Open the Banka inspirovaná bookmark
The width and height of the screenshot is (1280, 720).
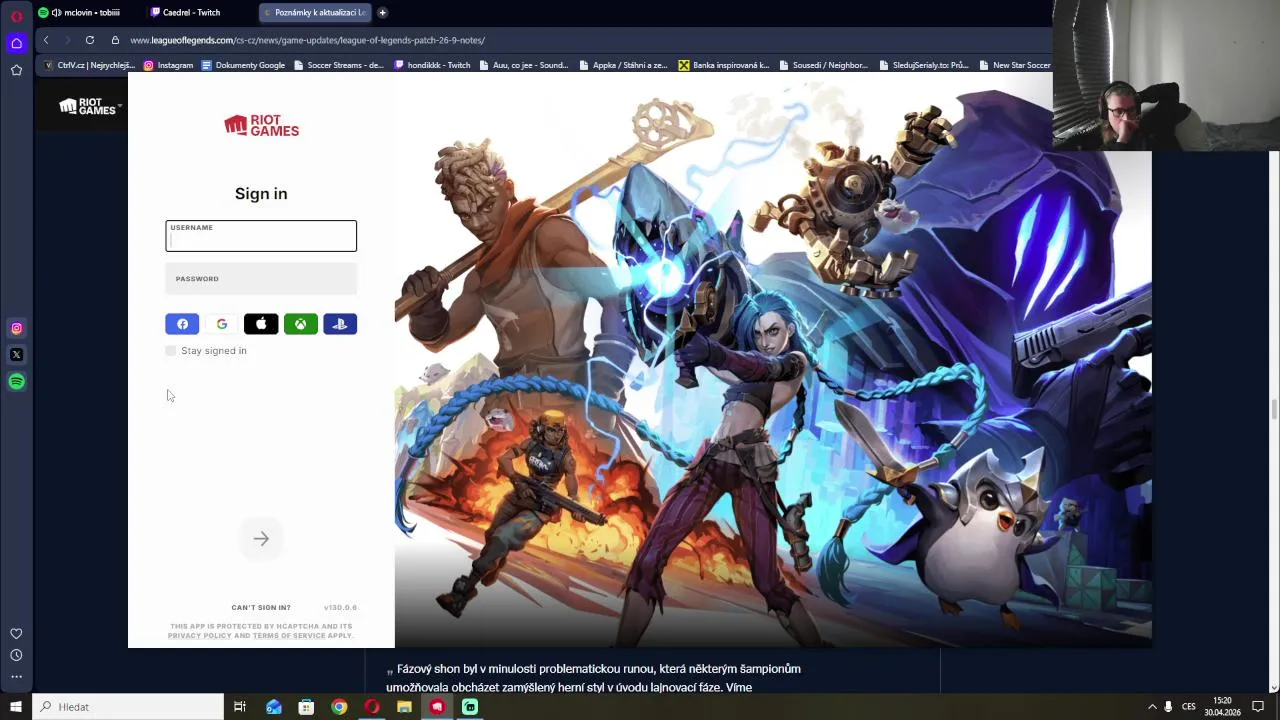[724, 65]
